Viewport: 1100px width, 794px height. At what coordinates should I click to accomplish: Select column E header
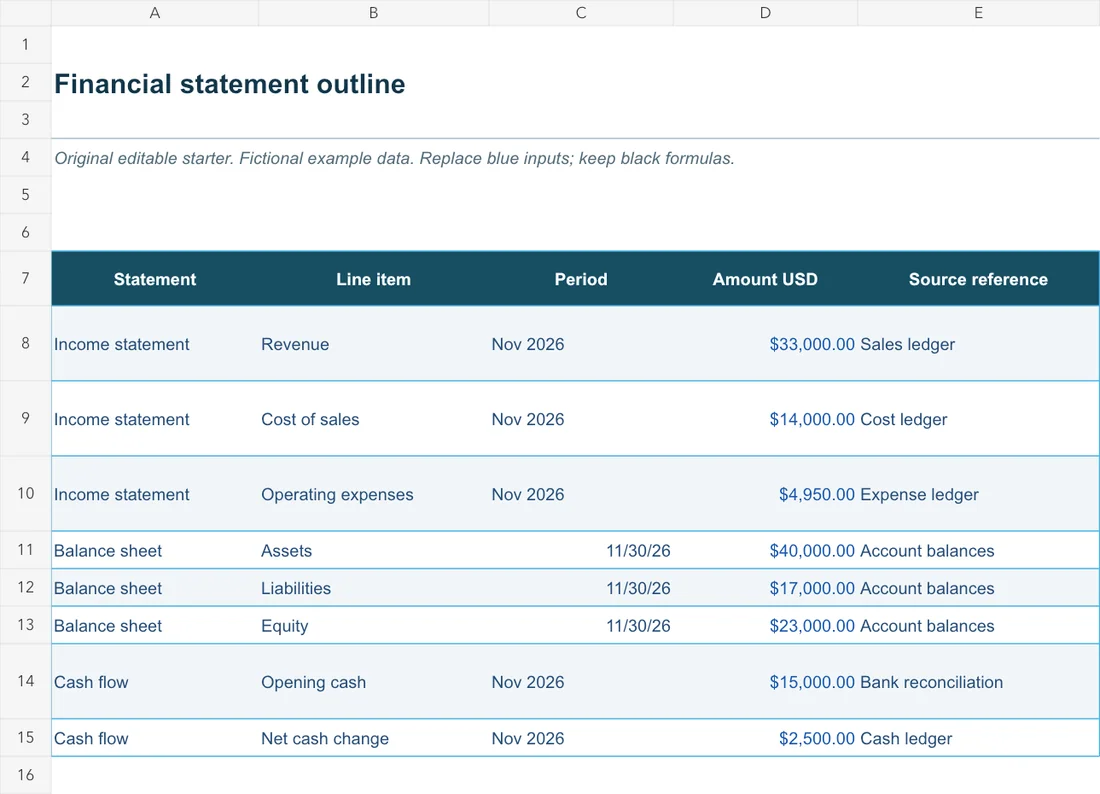(x=979, y=13)
